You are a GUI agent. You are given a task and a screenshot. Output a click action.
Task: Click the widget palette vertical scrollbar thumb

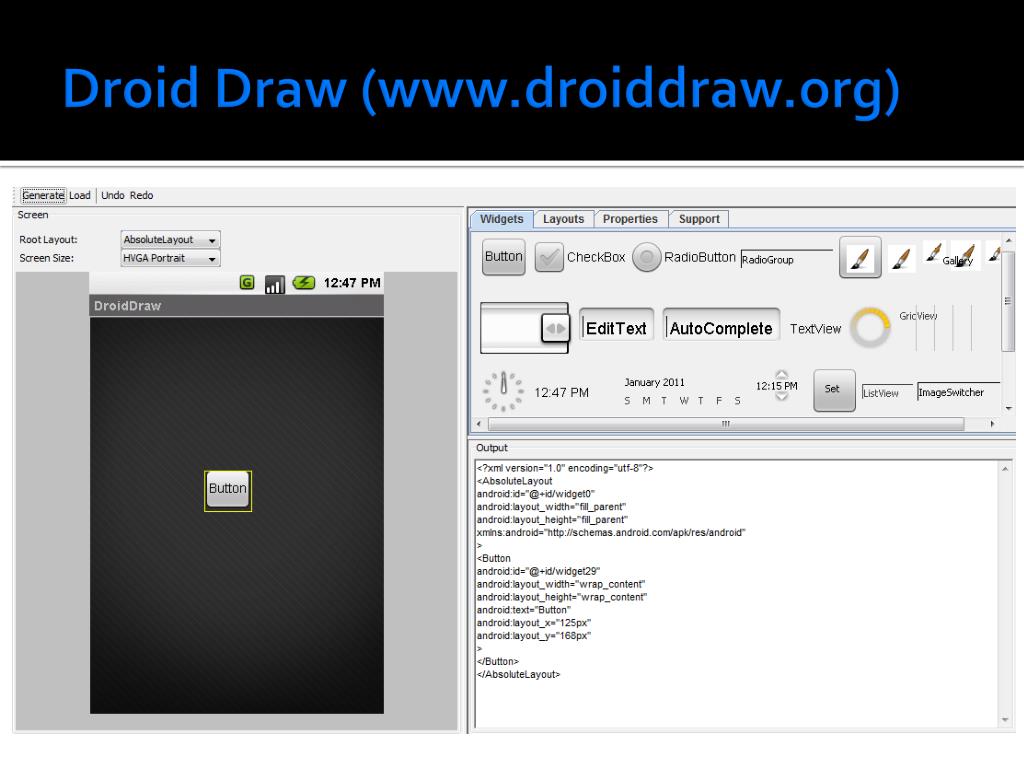pos(1008,300)
